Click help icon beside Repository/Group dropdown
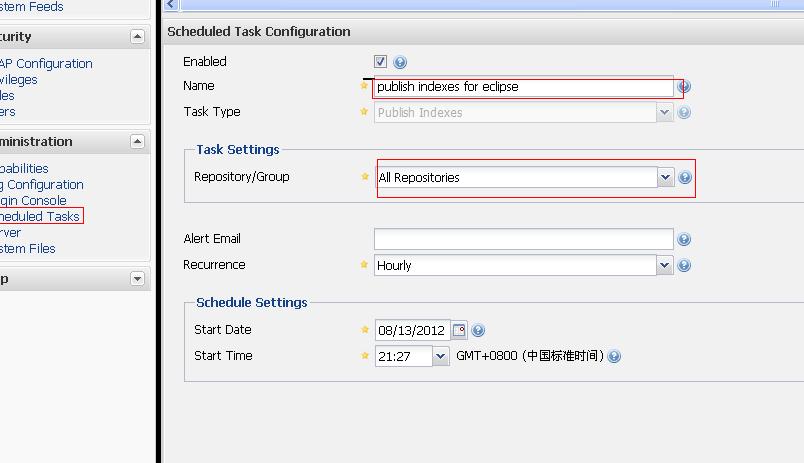The height and width of the screenshot is (463, 804). click(x=685, y=177)
